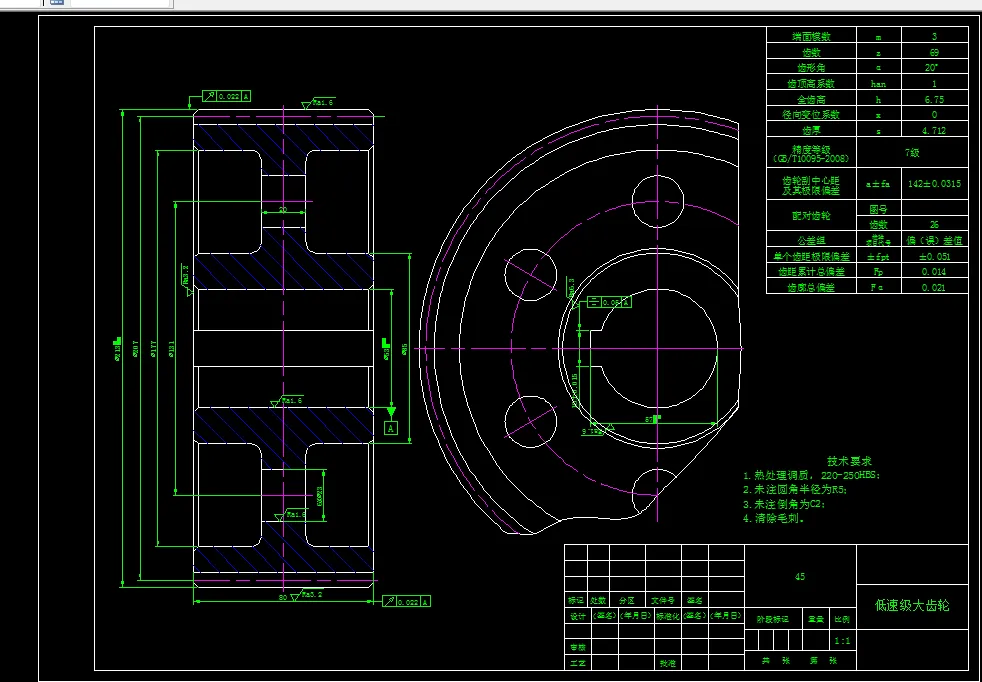Click the 重量 title block cell
982x682 pixels.
815,619
